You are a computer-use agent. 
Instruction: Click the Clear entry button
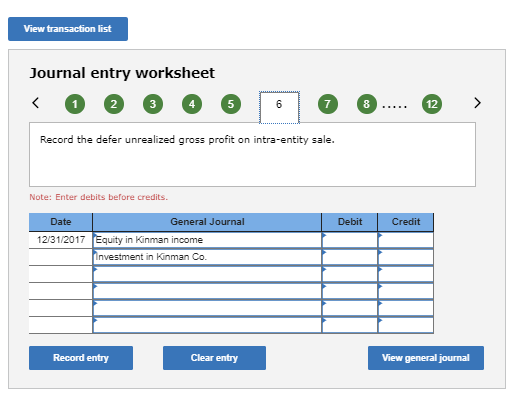click(x=214, y=358)
